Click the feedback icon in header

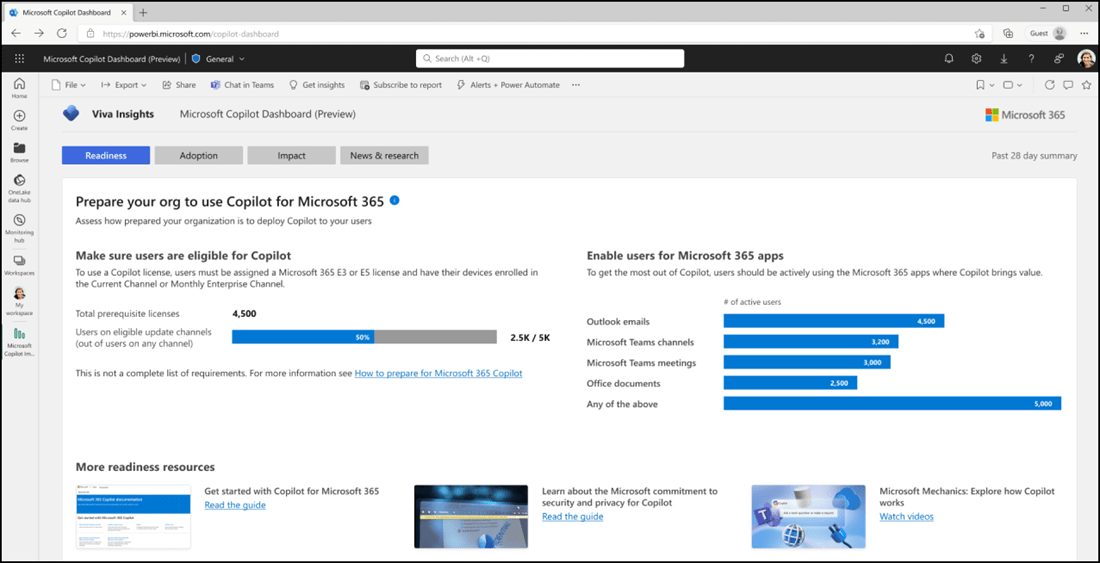(1058, 59)
